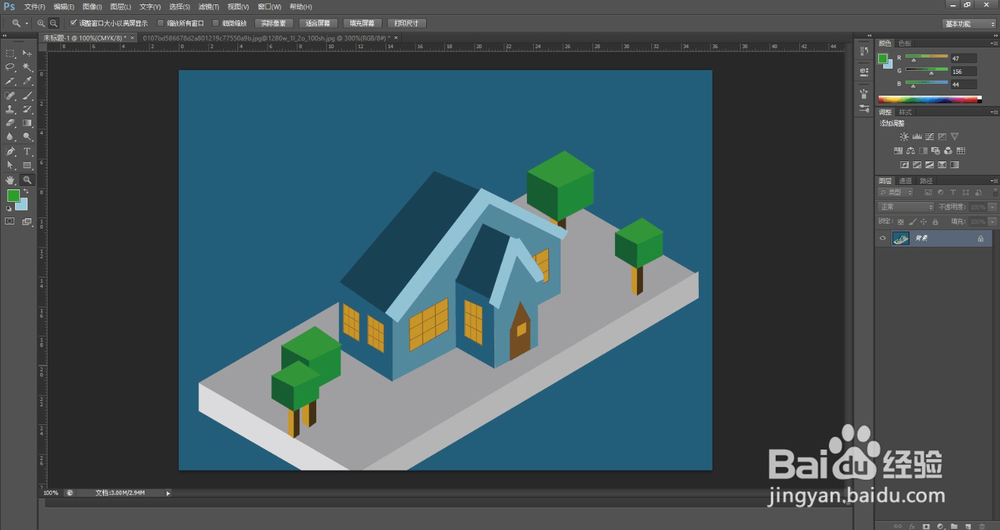The image size is (1000, 530).
Task: Expand the zoom tool preset picker arrow
Action: pyautogui.click(x=26, y=22)
